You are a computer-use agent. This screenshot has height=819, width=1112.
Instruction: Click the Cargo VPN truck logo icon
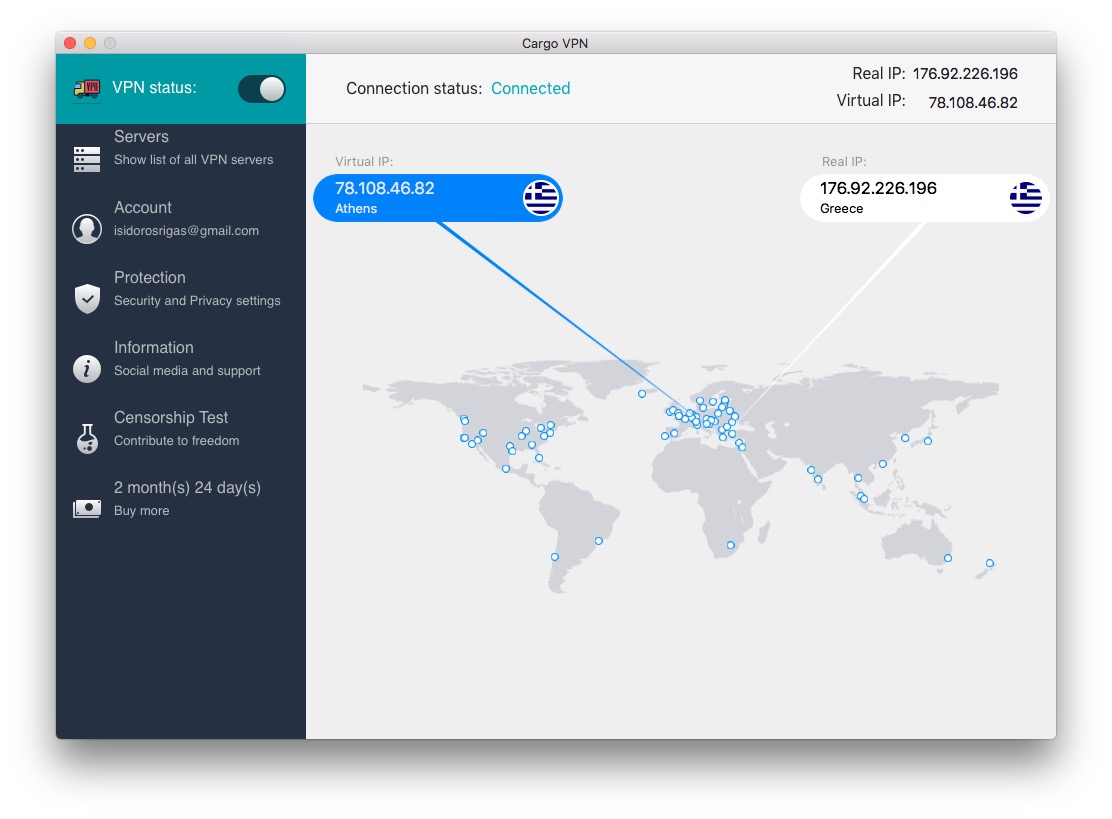pos(87,89)
